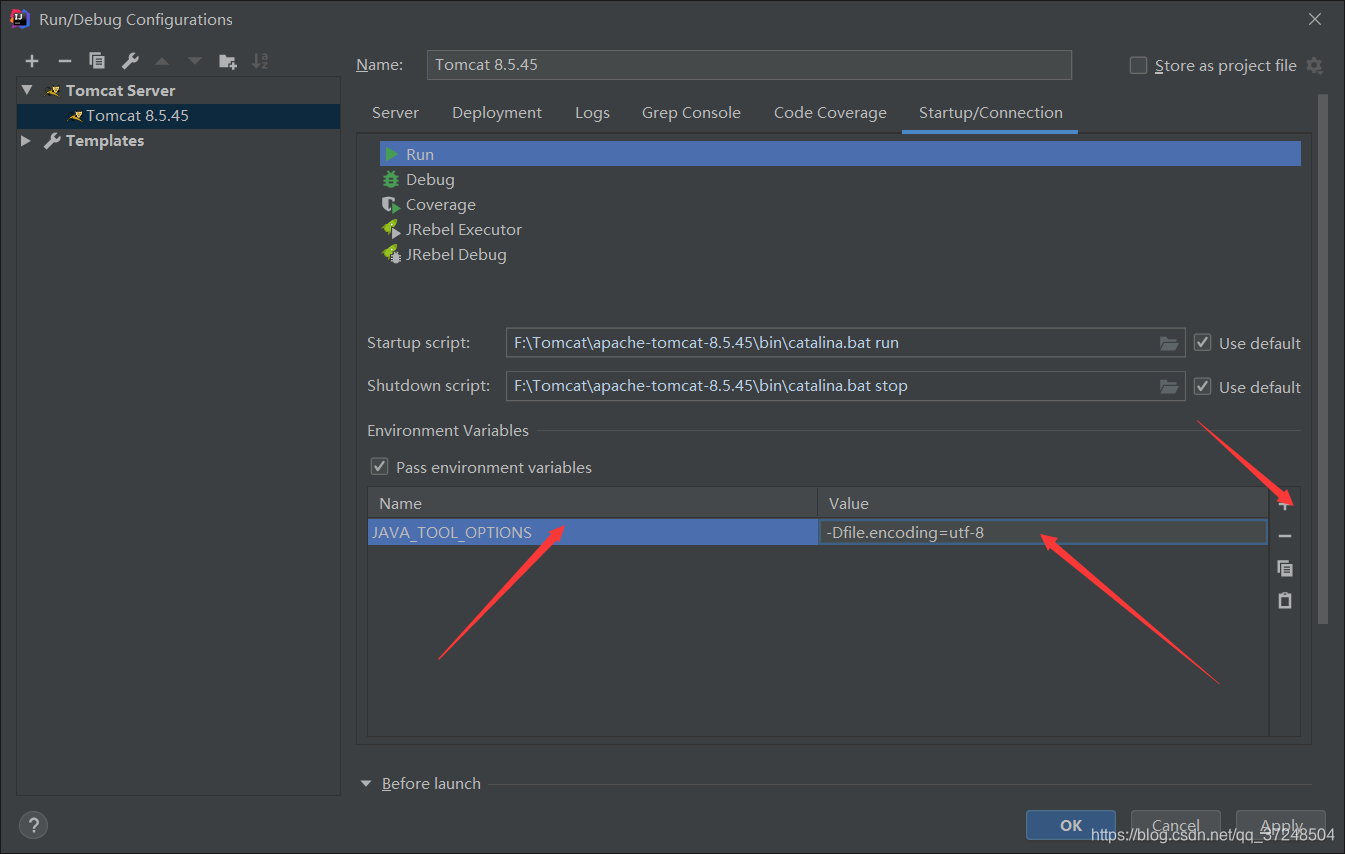1345x854 pixels.
Task: Select Tomcat 8.5.45 configuration in tree
Action: click(178, 116)
